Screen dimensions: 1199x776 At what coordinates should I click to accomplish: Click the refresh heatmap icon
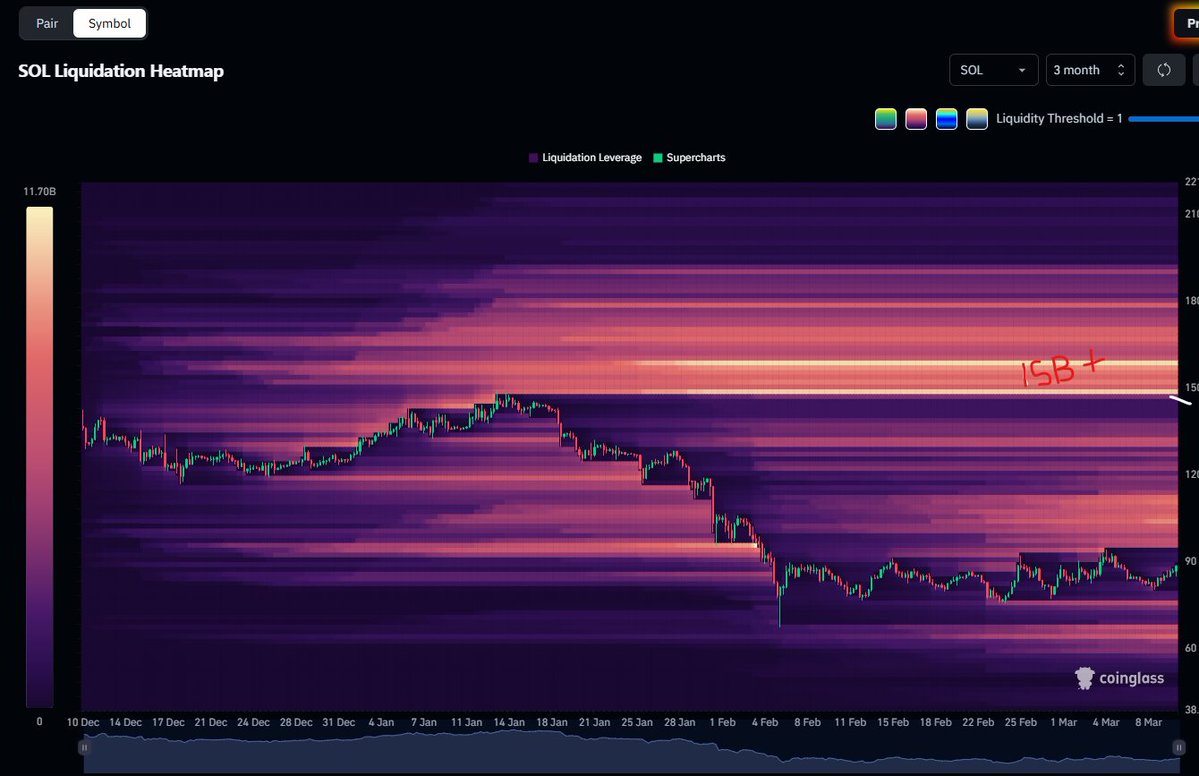coord(1164,70)
